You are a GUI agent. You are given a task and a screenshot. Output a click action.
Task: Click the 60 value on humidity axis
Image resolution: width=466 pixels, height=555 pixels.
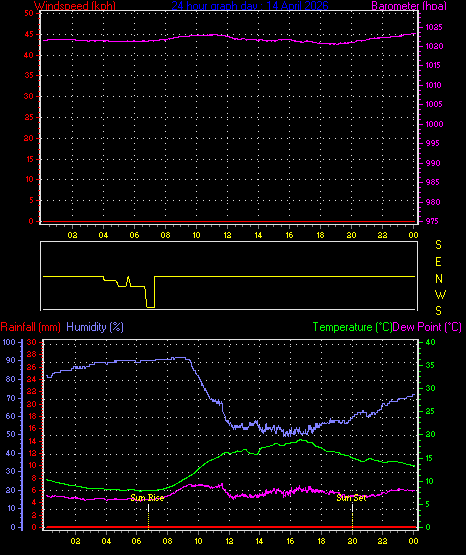point(11,416)
